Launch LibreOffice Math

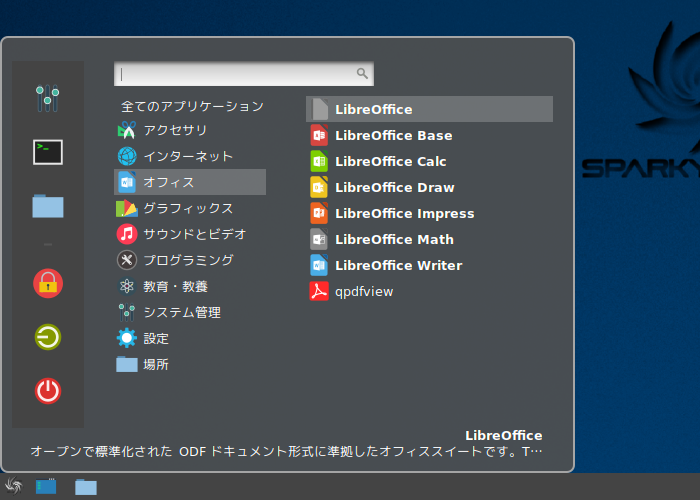coord(429,239)
